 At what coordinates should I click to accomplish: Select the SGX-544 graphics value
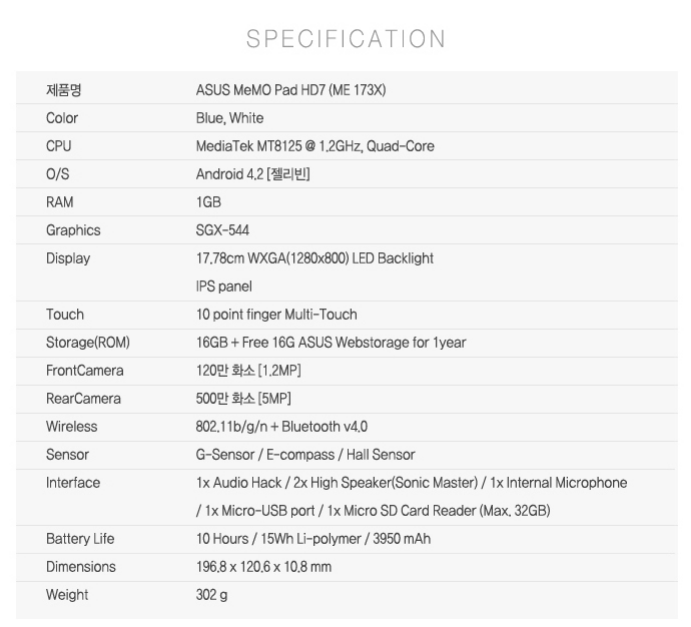click(223, 230)
